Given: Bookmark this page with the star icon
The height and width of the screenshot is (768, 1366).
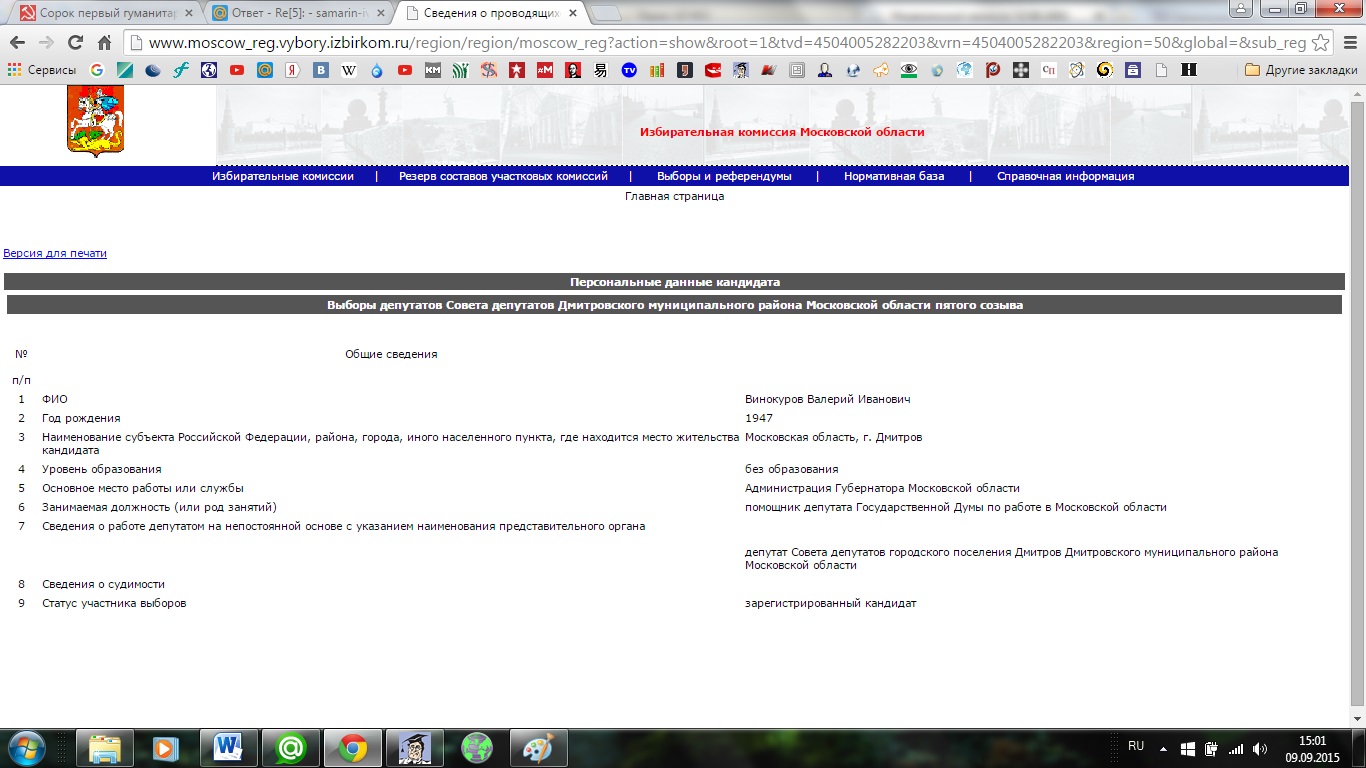Looking at the screenshot, I should 1321,43.
